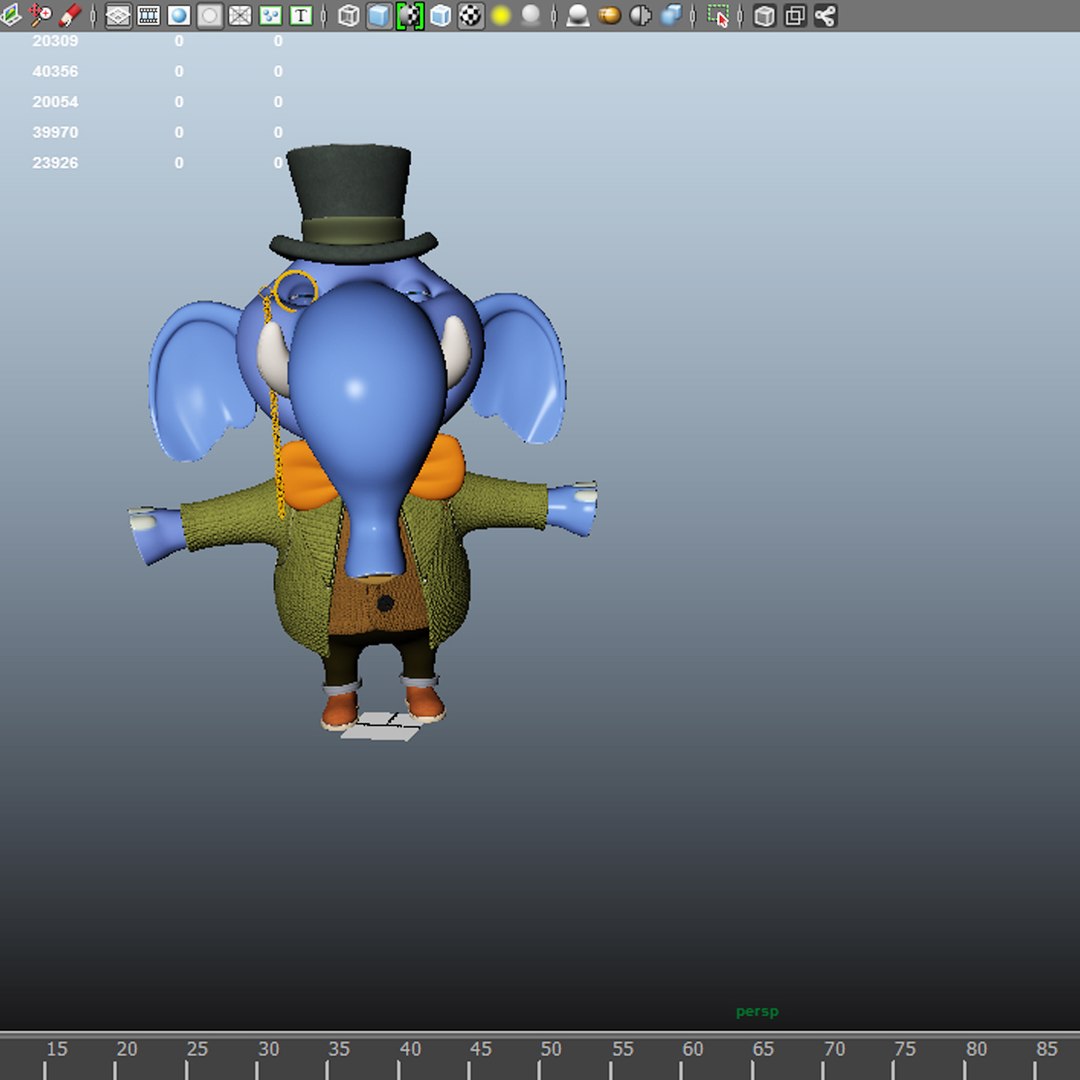Click the image plane icon in the panel toolbar

point(10,15)
